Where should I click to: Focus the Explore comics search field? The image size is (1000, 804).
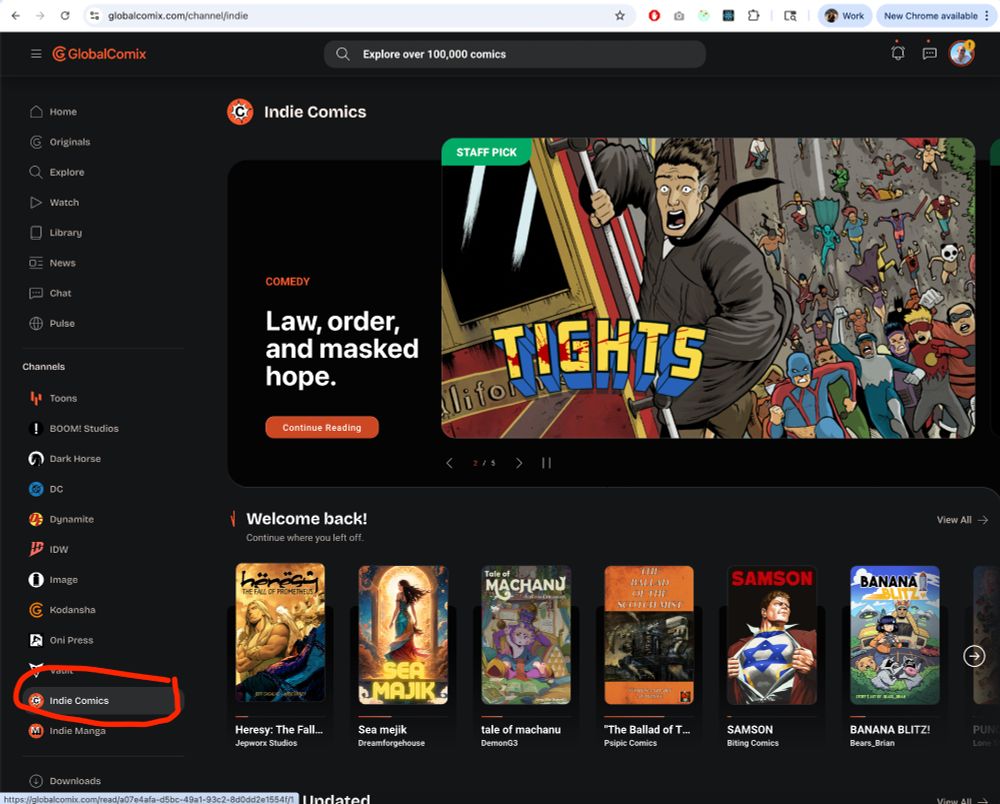coord(515,54)
